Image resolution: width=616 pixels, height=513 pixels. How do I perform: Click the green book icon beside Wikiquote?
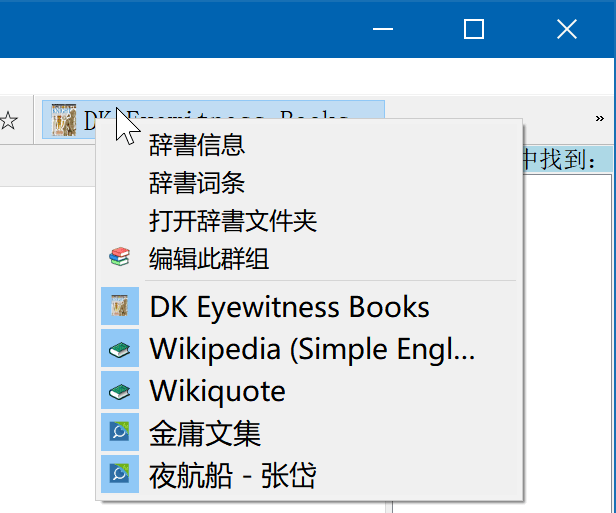[120, 390]
